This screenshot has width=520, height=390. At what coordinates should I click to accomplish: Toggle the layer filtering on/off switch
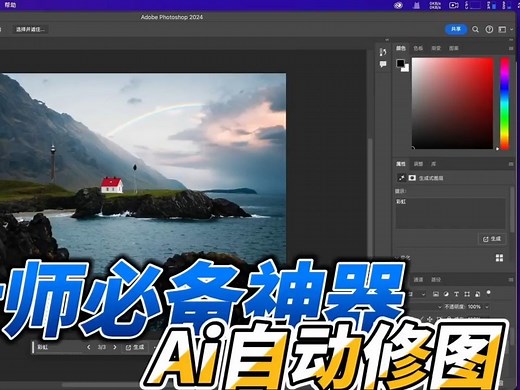488,292
